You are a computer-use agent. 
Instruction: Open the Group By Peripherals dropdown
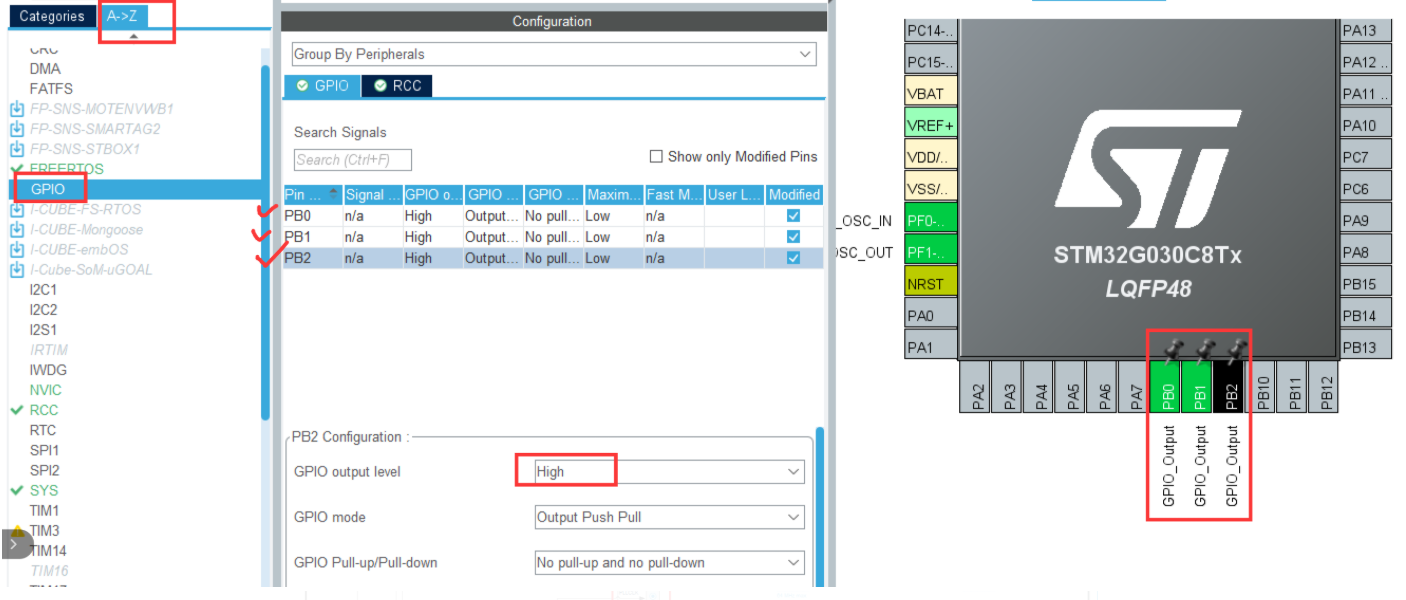pyautogui.click(x=553, y=54)
